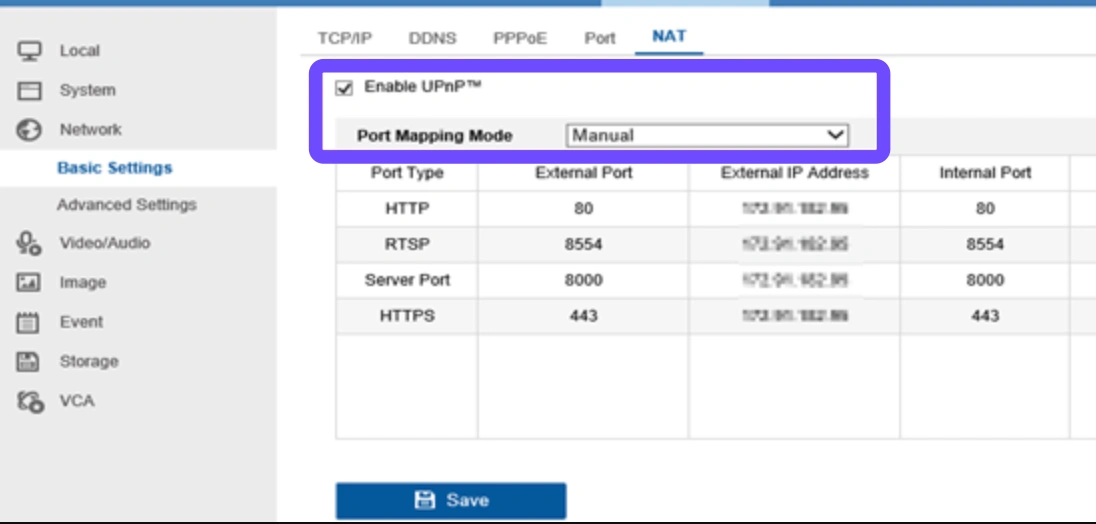The image size is (1096, 524).
Task: Click the Enable UPnP label text
Action: 423,87
